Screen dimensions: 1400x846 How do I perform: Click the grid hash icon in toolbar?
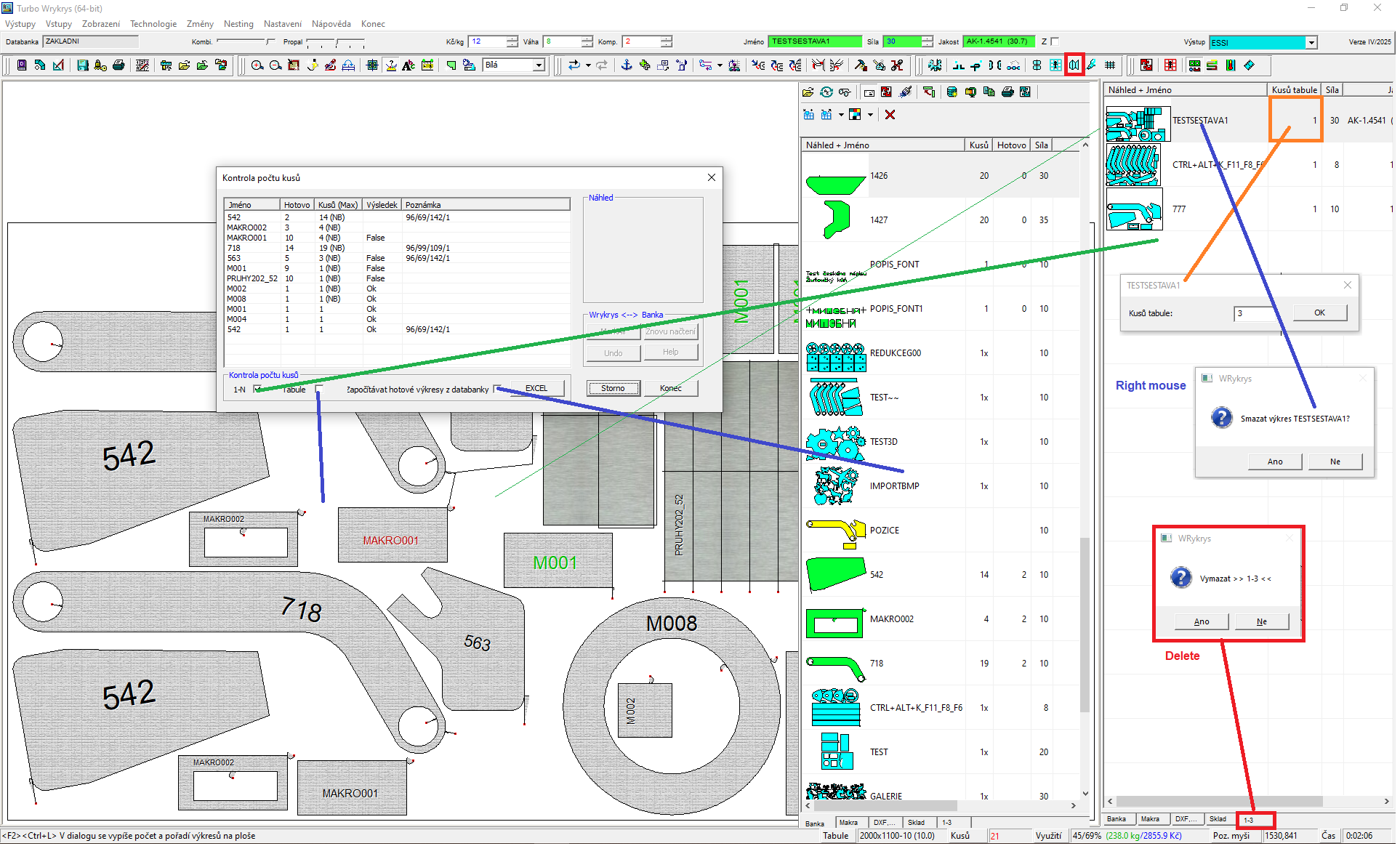(x=1110, y=66)
